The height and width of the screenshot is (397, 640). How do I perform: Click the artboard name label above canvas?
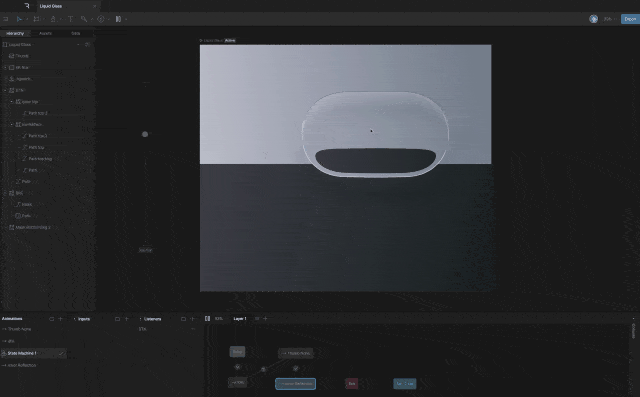point(213,40)
